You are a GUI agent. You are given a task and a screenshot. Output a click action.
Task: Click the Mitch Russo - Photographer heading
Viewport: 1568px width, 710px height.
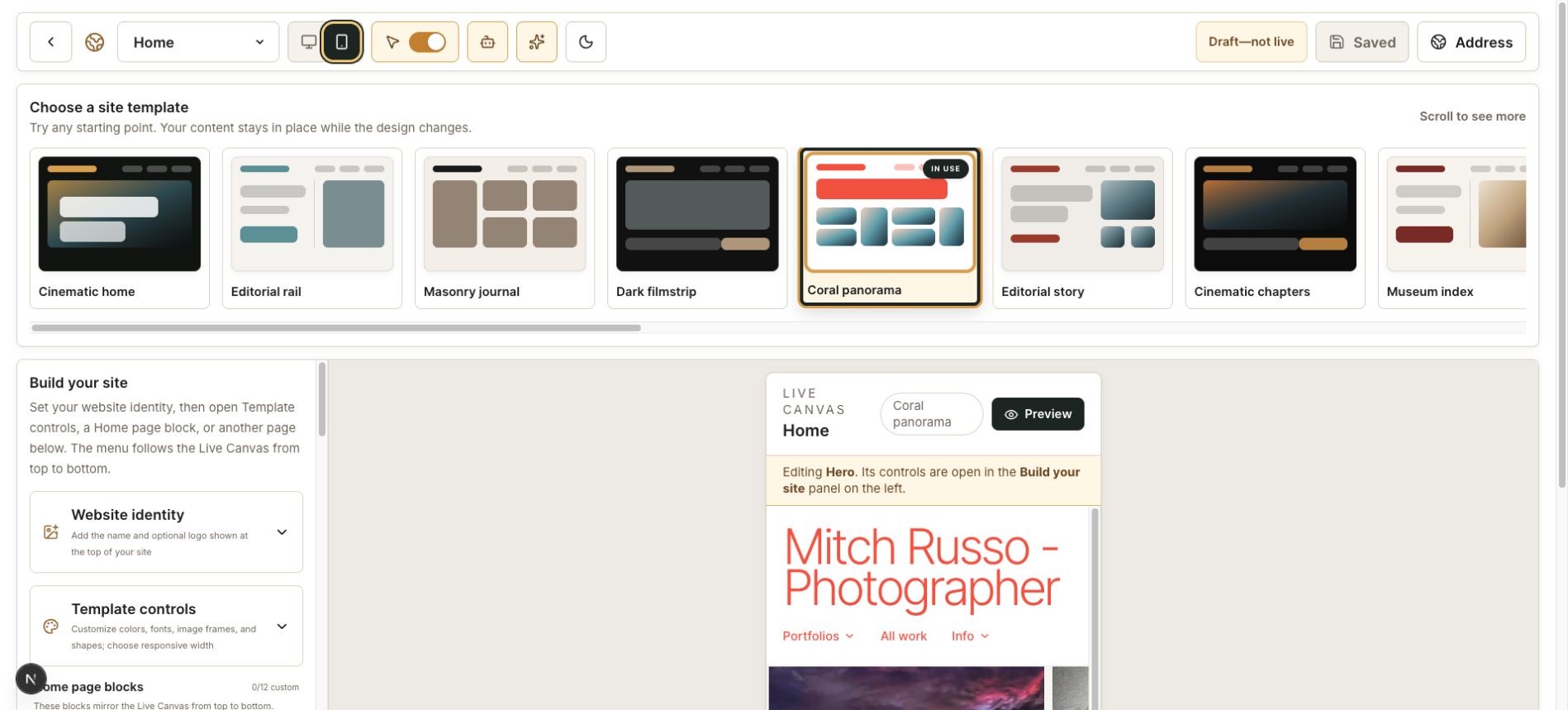(921, 568)
